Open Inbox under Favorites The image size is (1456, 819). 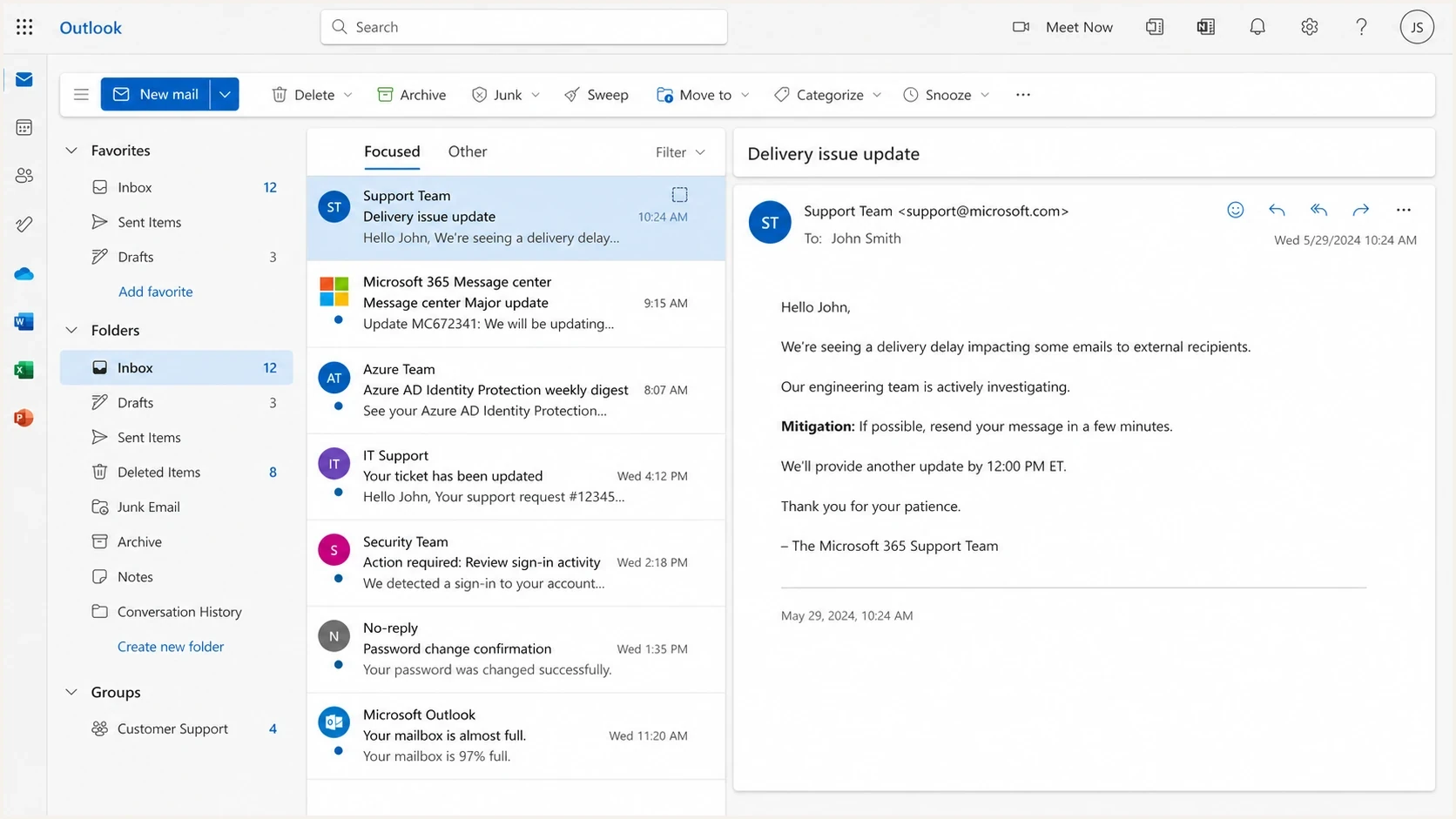(176, 187)
